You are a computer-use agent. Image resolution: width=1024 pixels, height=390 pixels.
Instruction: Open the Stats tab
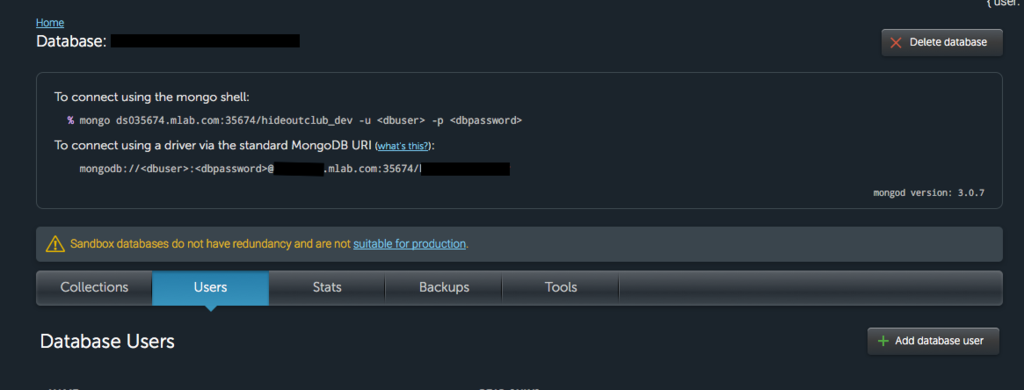pos(327,288)
